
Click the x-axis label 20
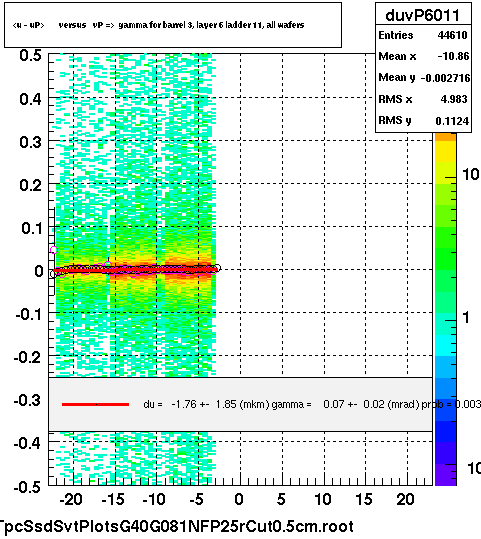point(405,499)
